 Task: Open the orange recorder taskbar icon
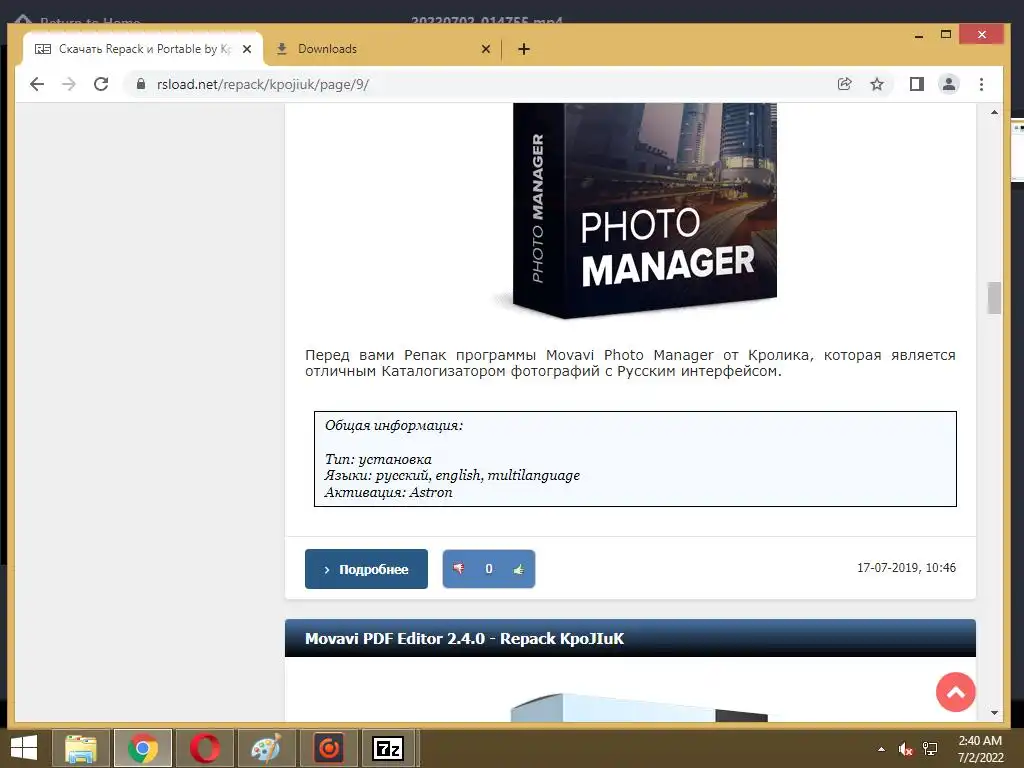[x=328, y=748]
